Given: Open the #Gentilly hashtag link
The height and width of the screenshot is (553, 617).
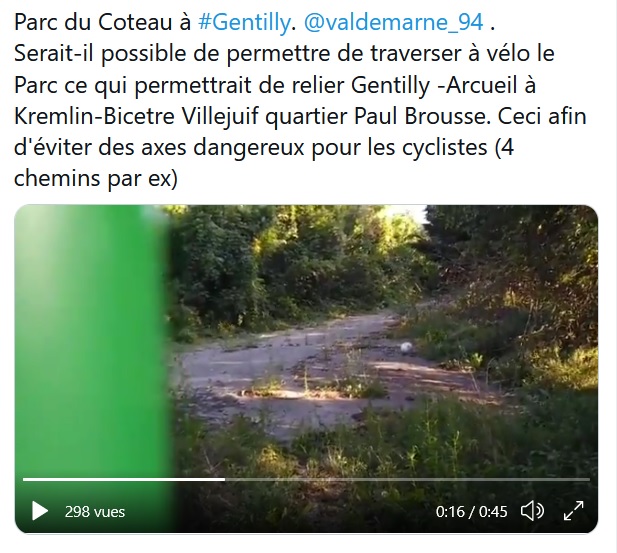Looking at the screenshot, I should click(x=244, y=22).
